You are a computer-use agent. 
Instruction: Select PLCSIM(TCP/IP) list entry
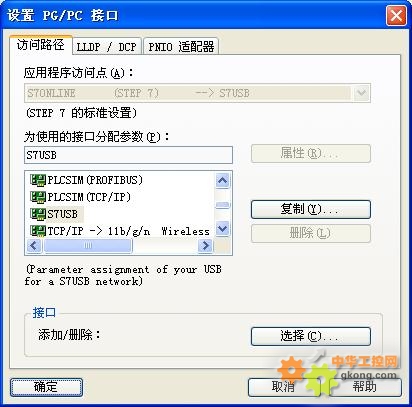coord(81,197)
